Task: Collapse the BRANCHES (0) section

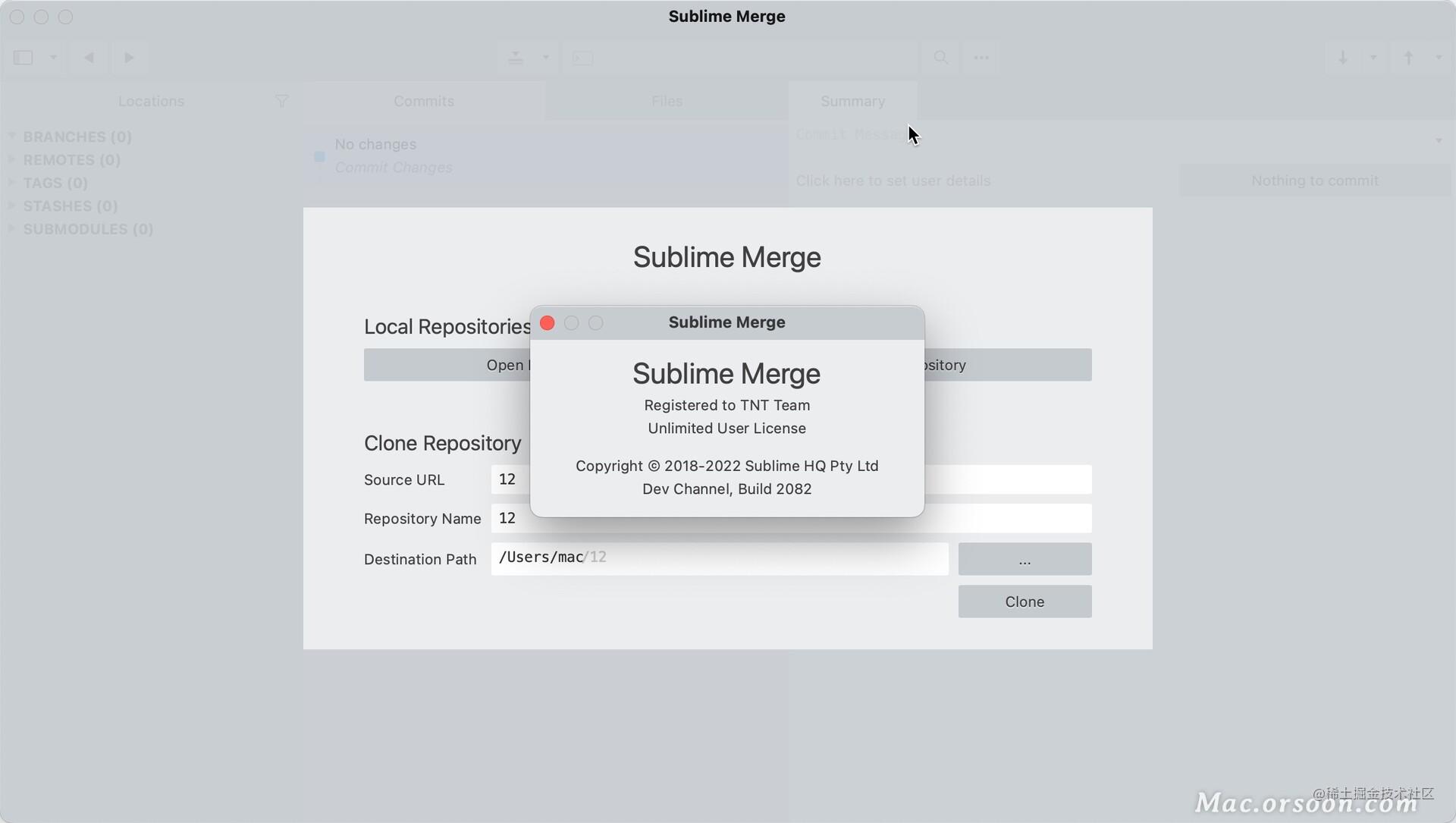Action: click(11, 136)
